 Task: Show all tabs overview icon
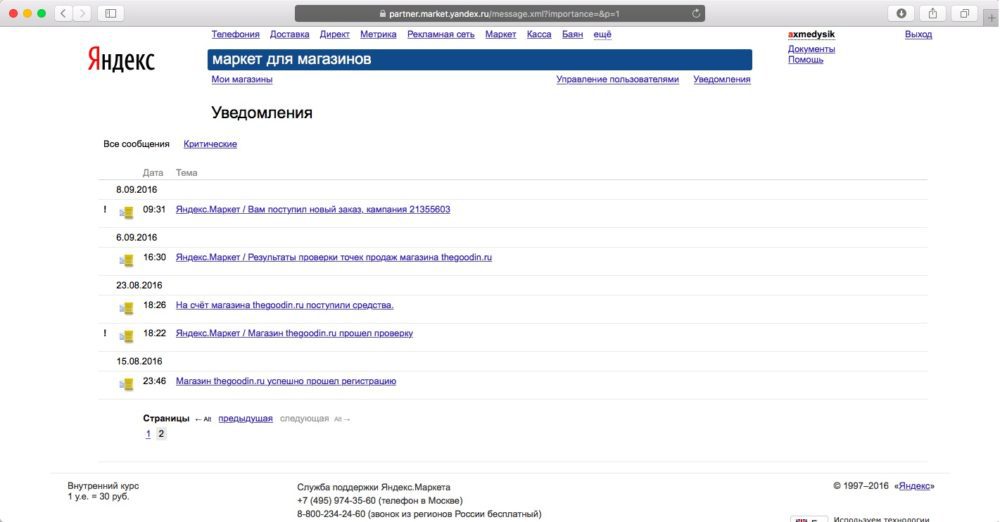coord(964,13)
